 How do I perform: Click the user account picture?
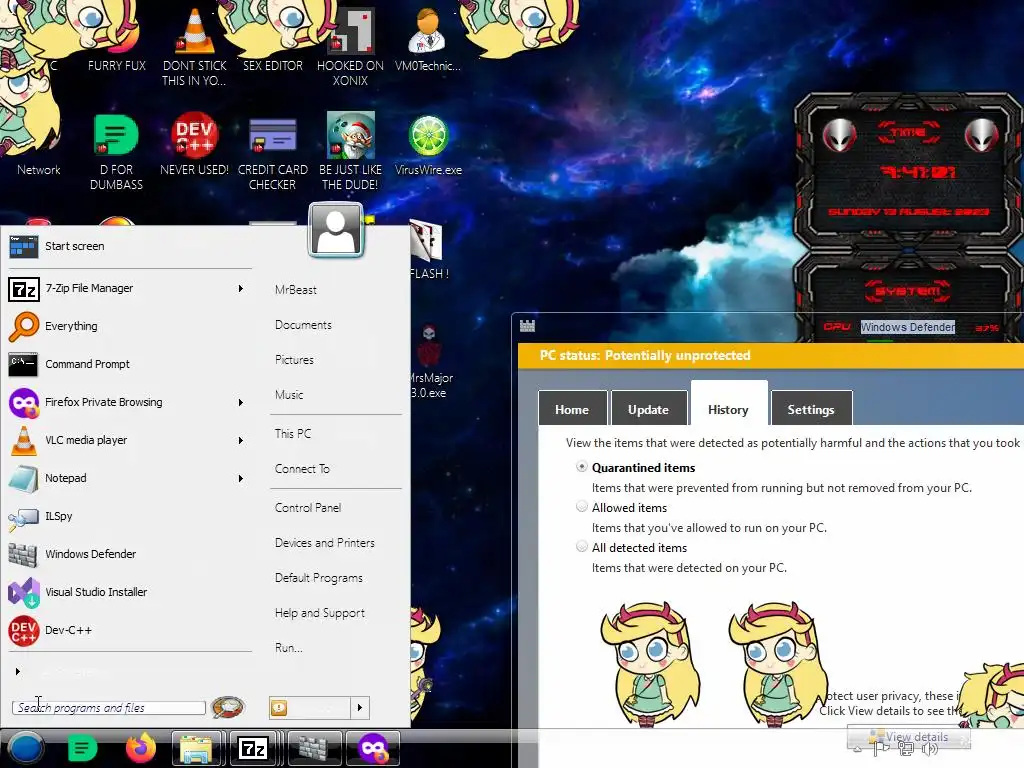pyautogui.click(x=336, y=230)
